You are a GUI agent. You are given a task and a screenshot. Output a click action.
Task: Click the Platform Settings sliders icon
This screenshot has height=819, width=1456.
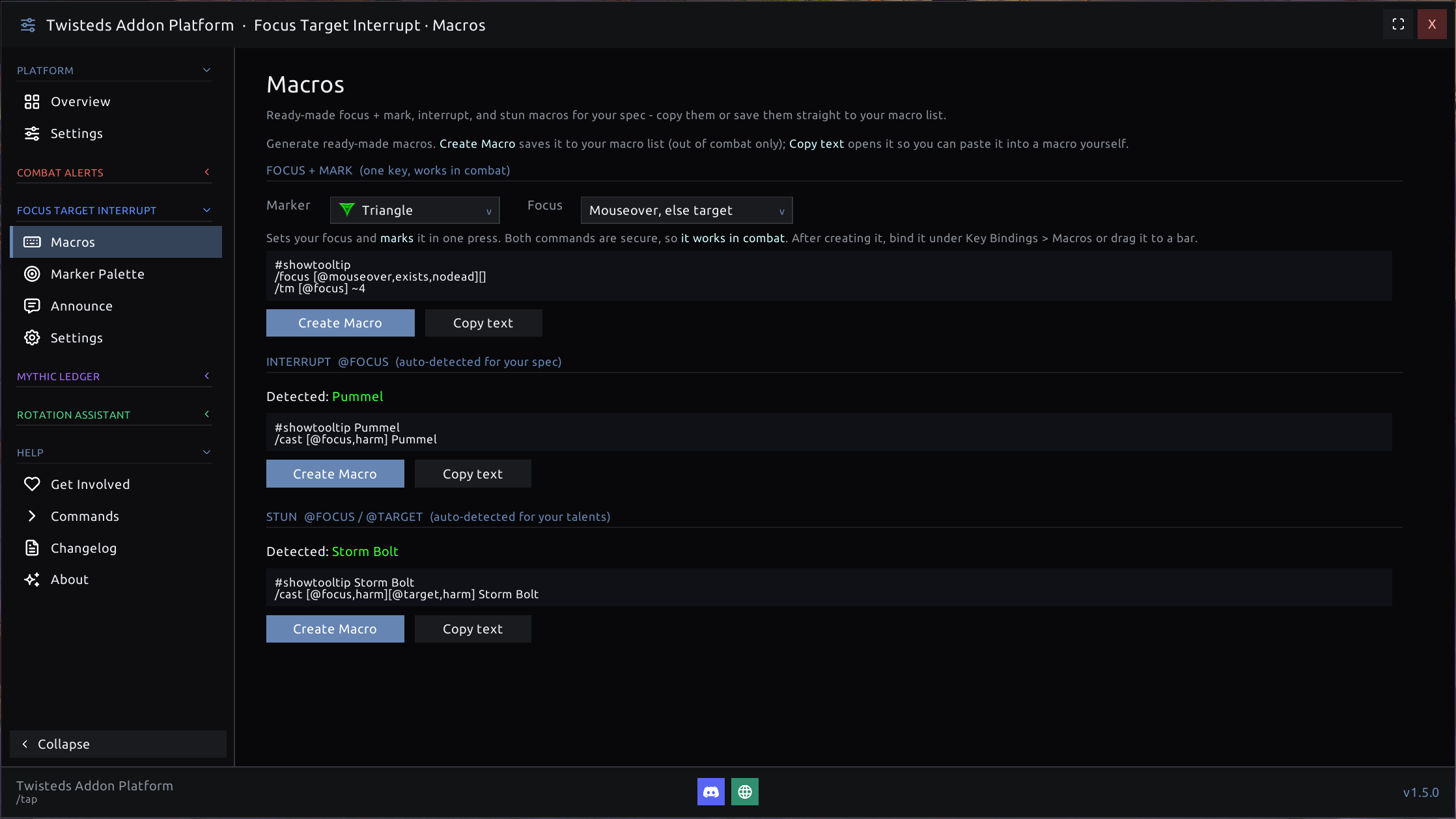click(32, 133)
